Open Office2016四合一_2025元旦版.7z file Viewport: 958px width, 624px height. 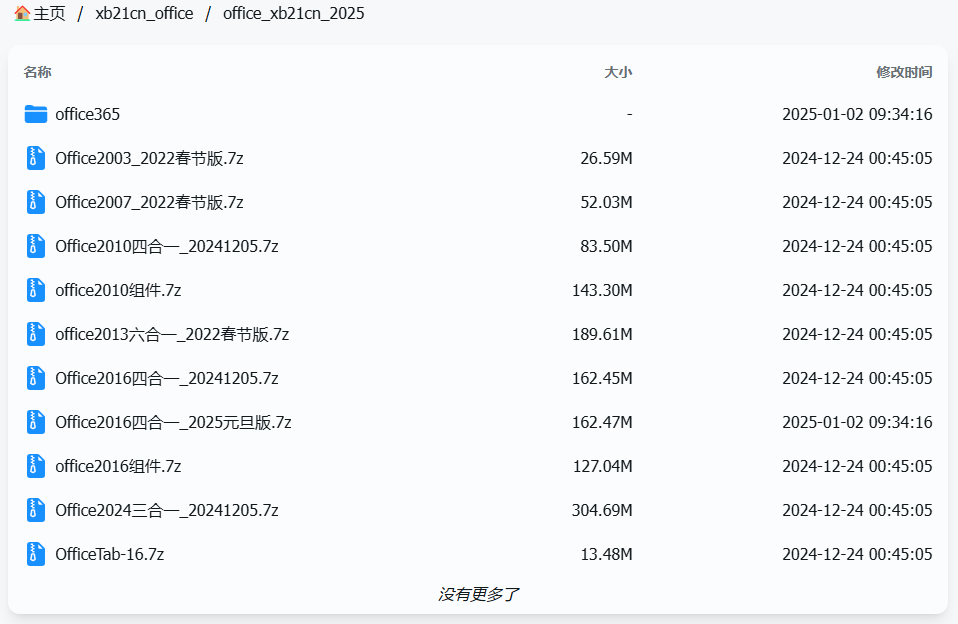(173, 422)
